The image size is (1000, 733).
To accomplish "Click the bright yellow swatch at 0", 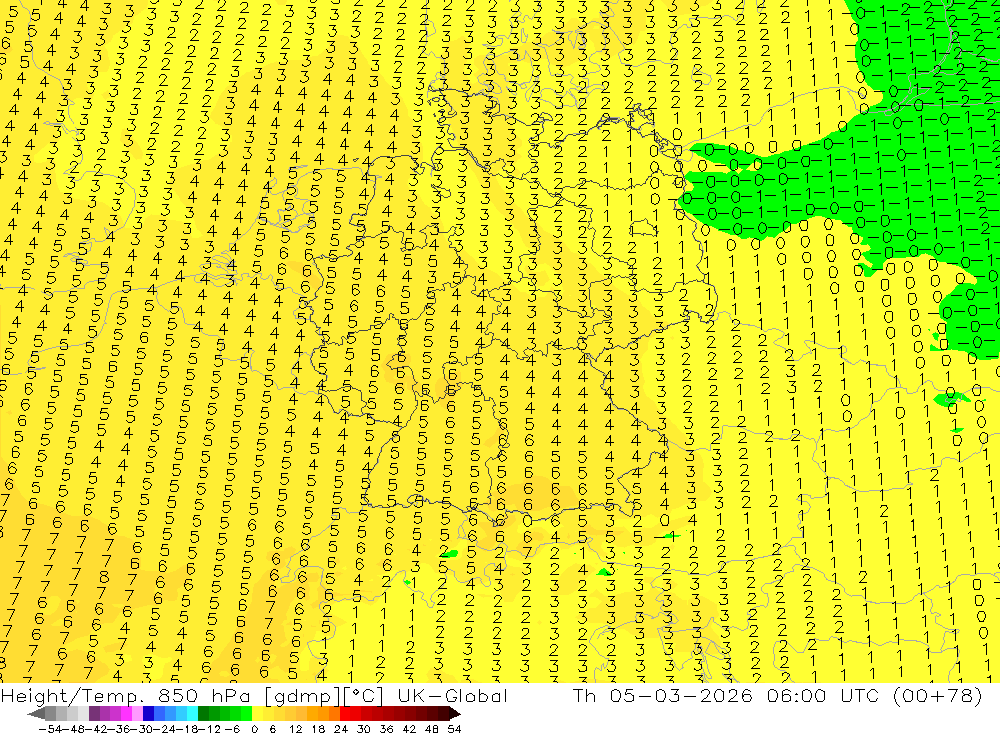I will 257,714.
